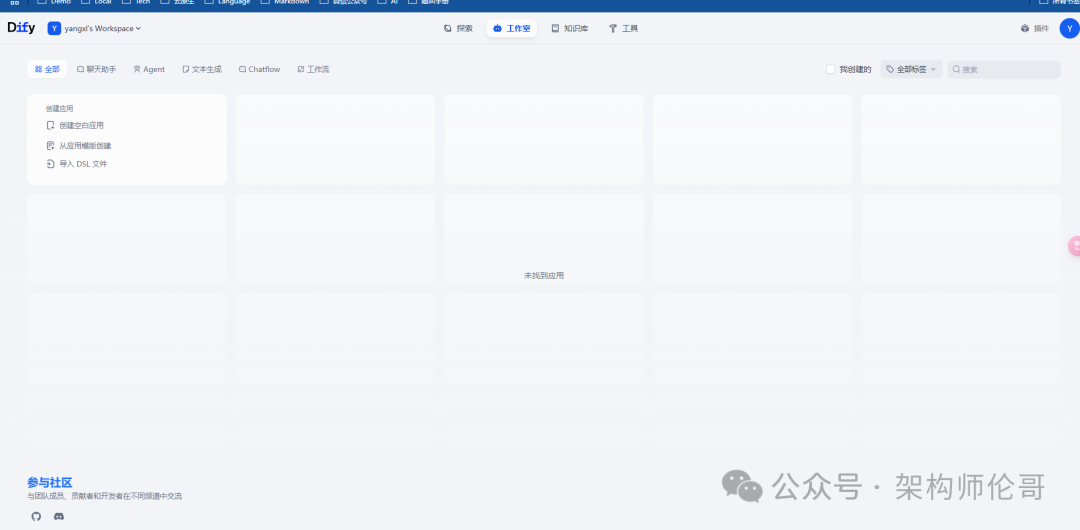Open the Markdown bookmark folder
This screenshot has width=1080, height=530.
pos(285,2)
